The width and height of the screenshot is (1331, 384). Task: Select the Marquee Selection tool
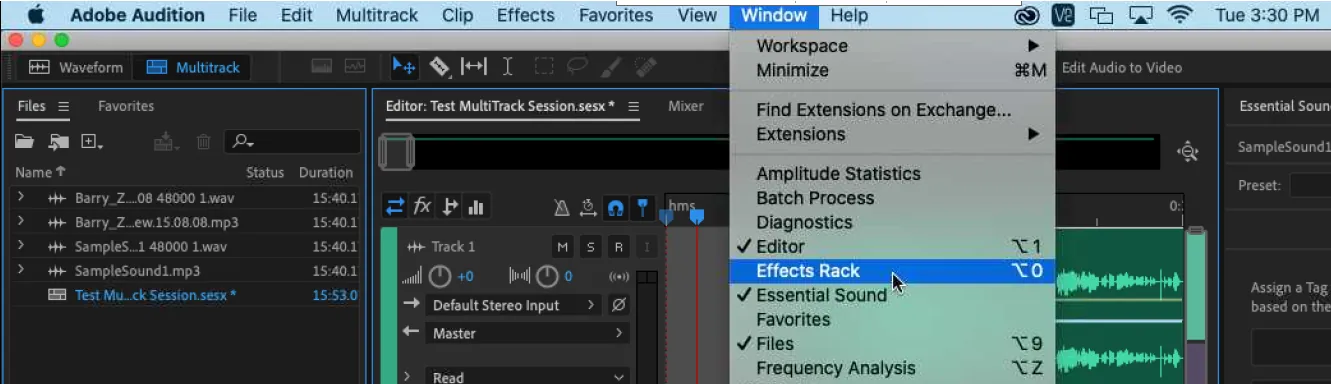543,67
